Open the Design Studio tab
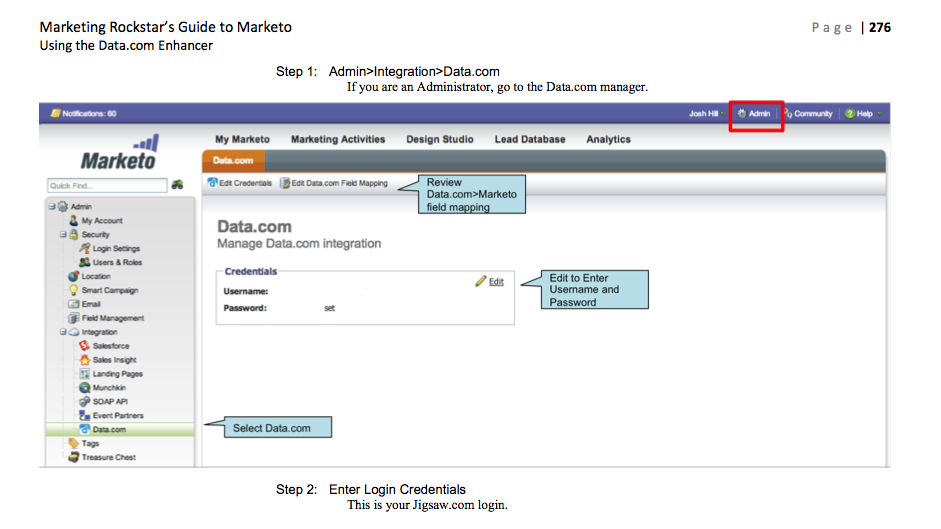Viewport: 941px width, 529px height. 440,139
